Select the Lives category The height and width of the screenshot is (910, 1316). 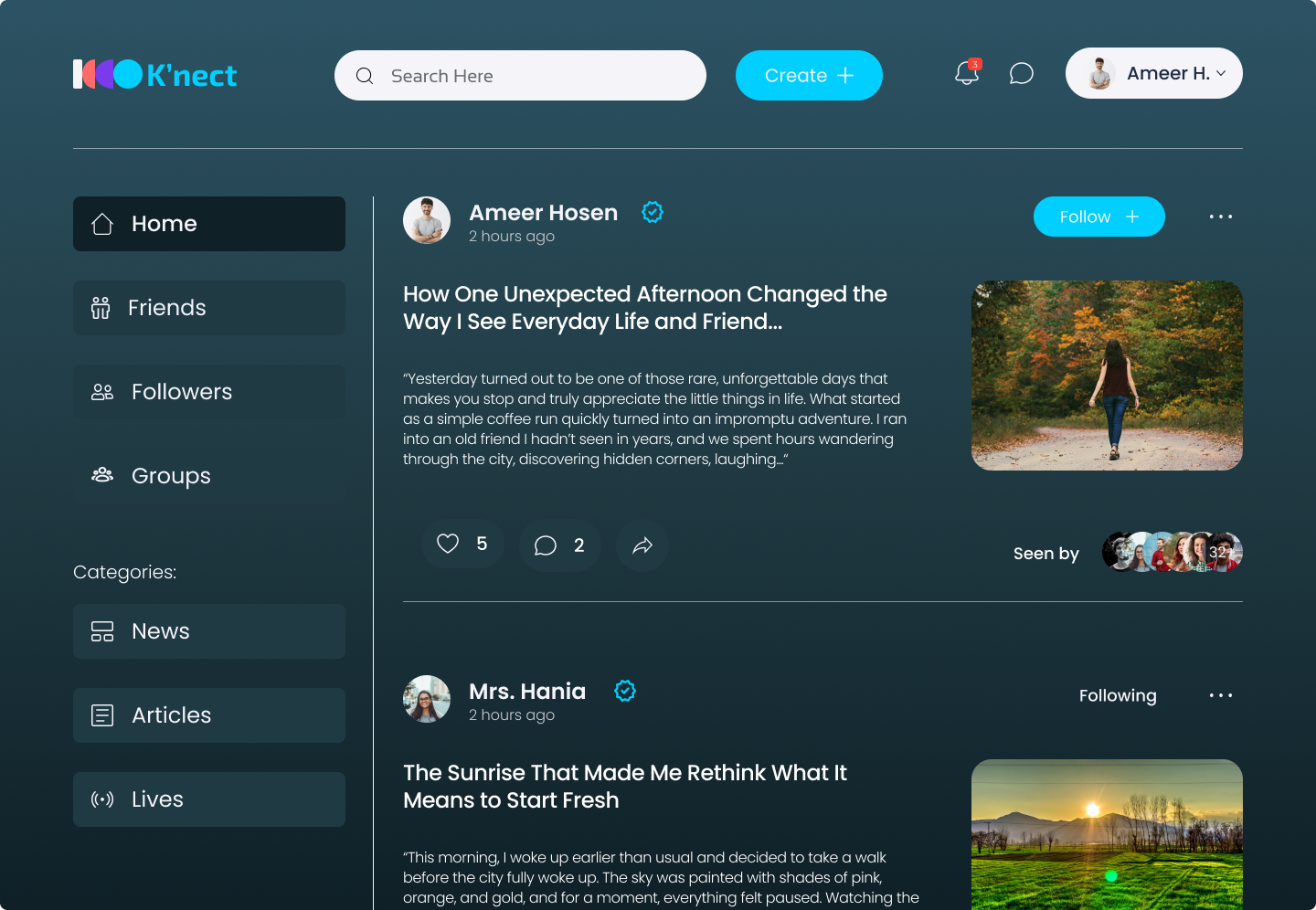[x=209, y=799]
